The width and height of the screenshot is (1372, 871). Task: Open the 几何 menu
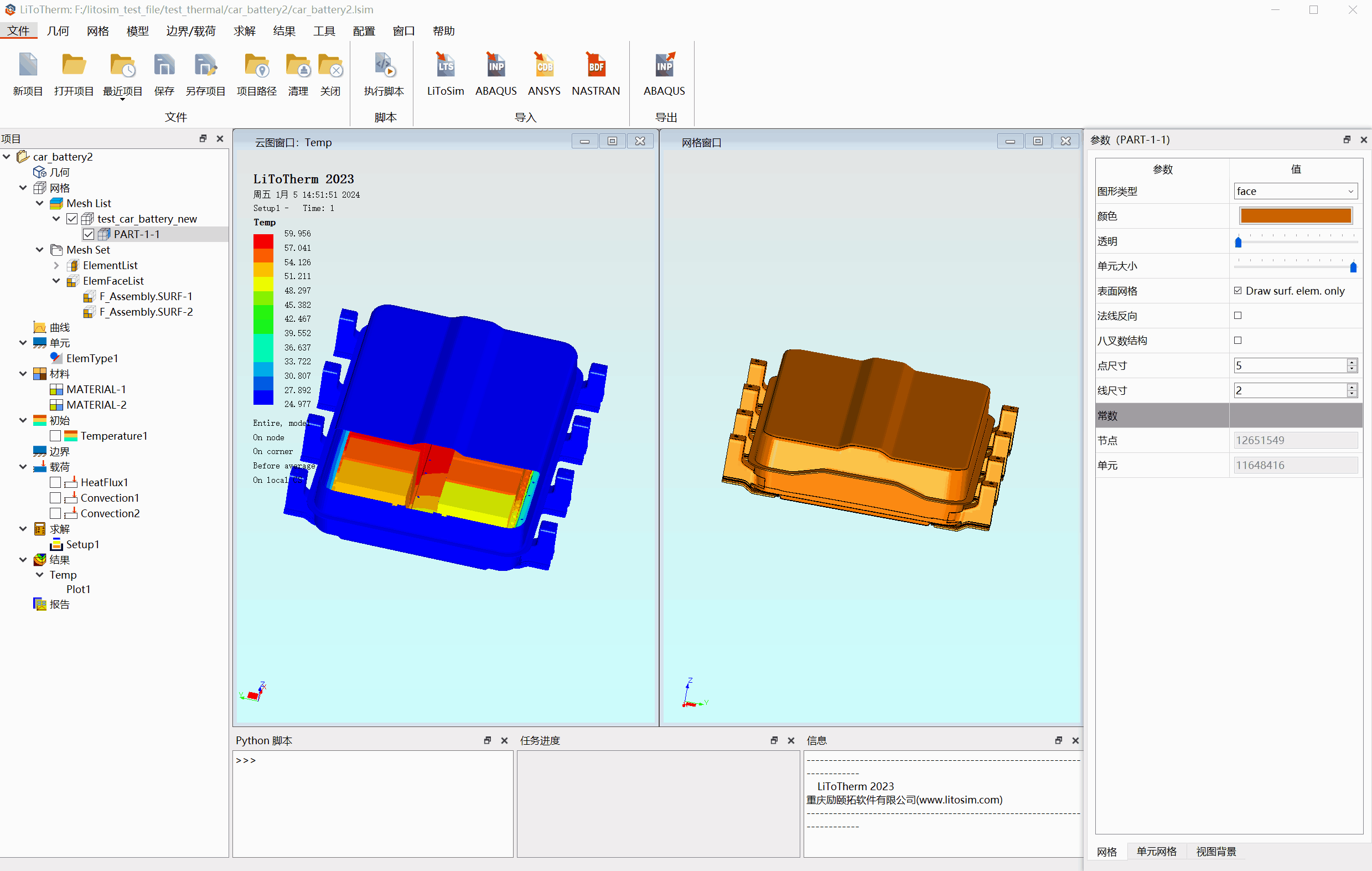(58, 31)
